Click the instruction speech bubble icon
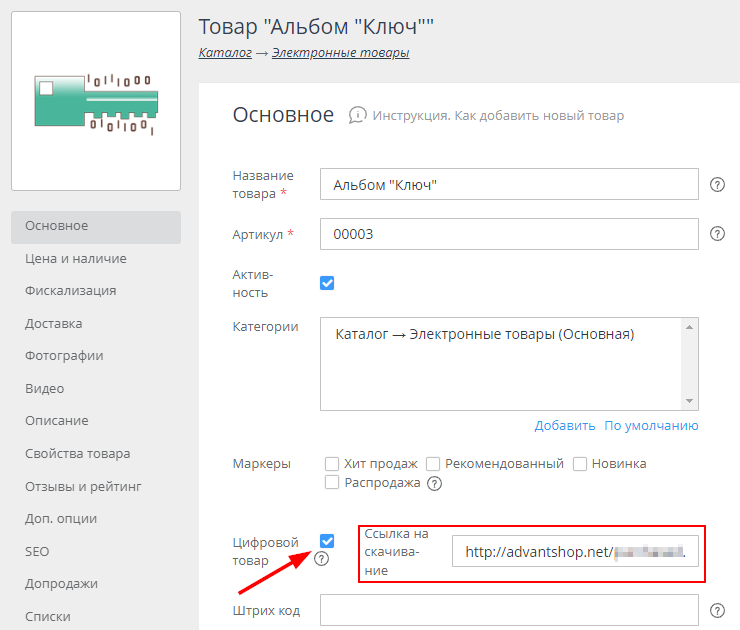 click(x=357, y=116)
